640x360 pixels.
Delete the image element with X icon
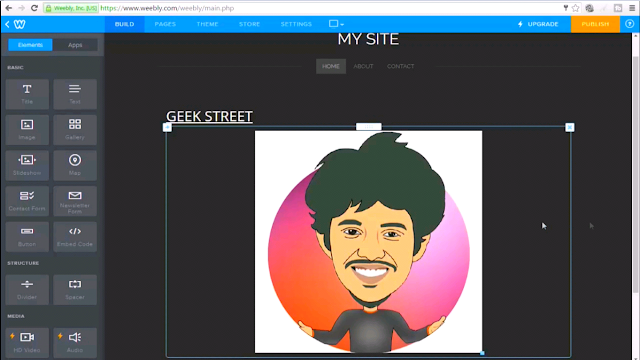tap(569, 127)
